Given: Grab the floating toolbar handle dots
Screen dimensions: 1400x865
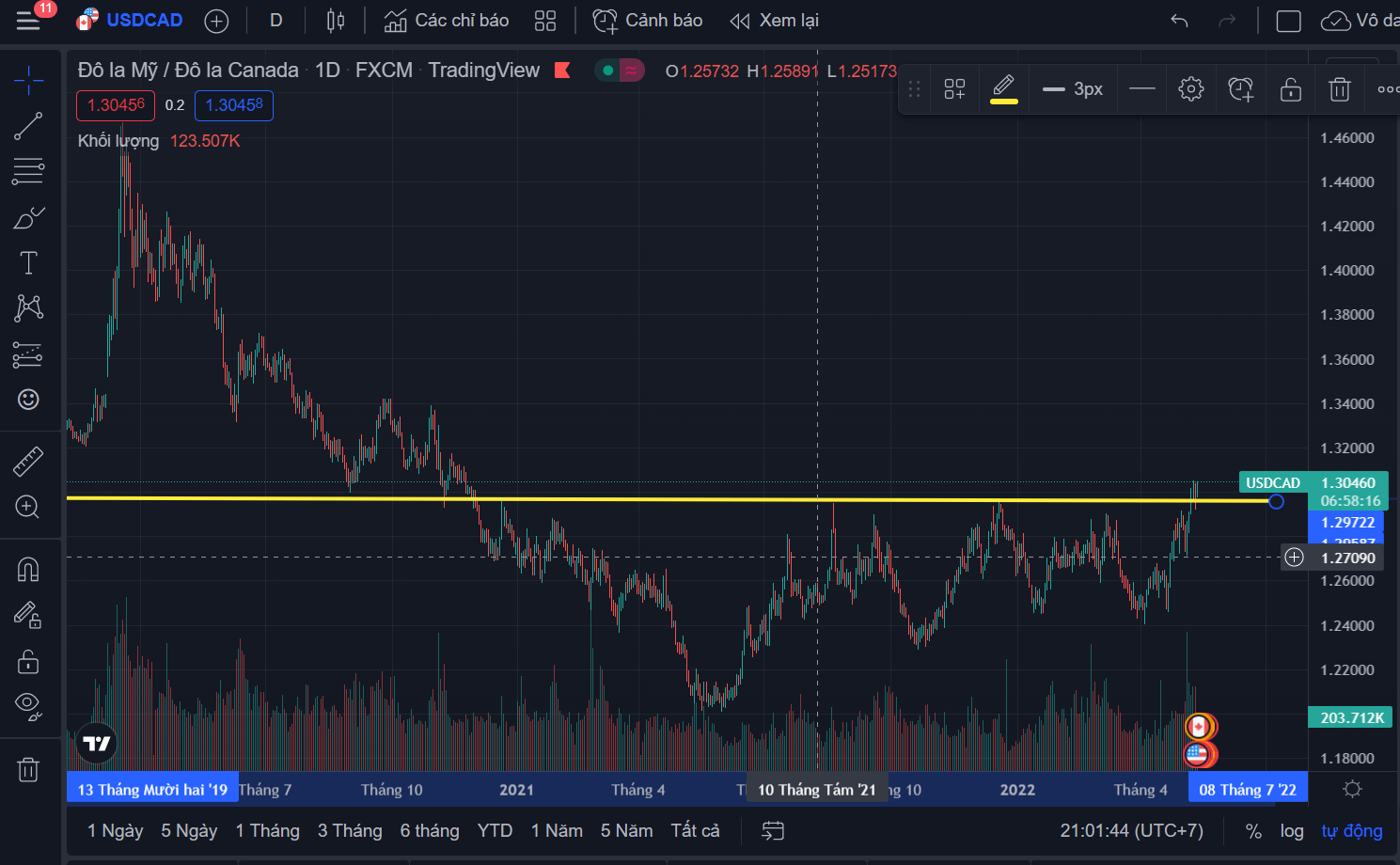Looking at the screenshot, I should (x=914, y=89).
